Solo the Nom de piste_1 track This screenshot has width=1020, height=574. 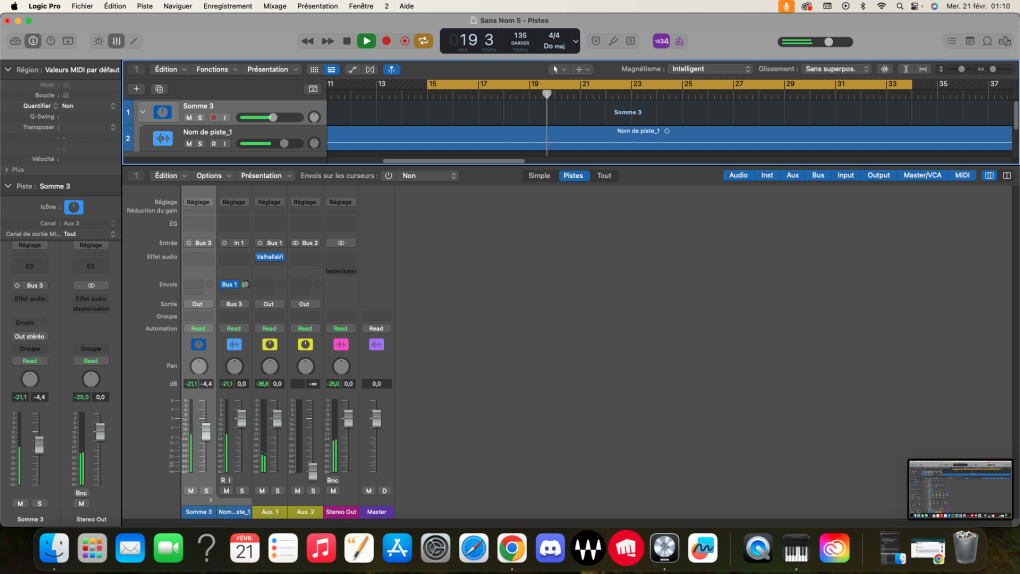(x=200, y=144)
